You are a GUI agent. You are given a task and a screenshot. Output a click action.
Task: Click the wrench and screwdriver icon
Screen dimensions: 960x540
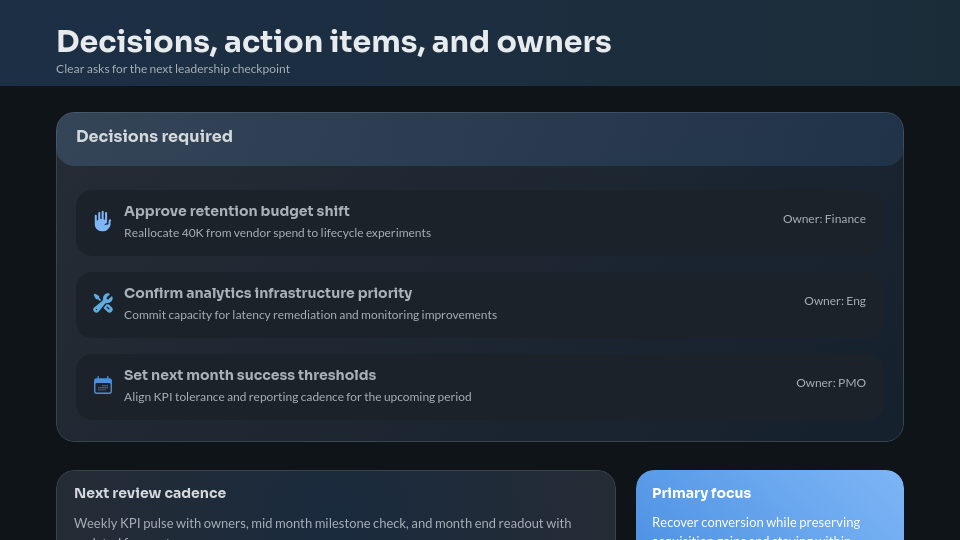pos(103,303)
